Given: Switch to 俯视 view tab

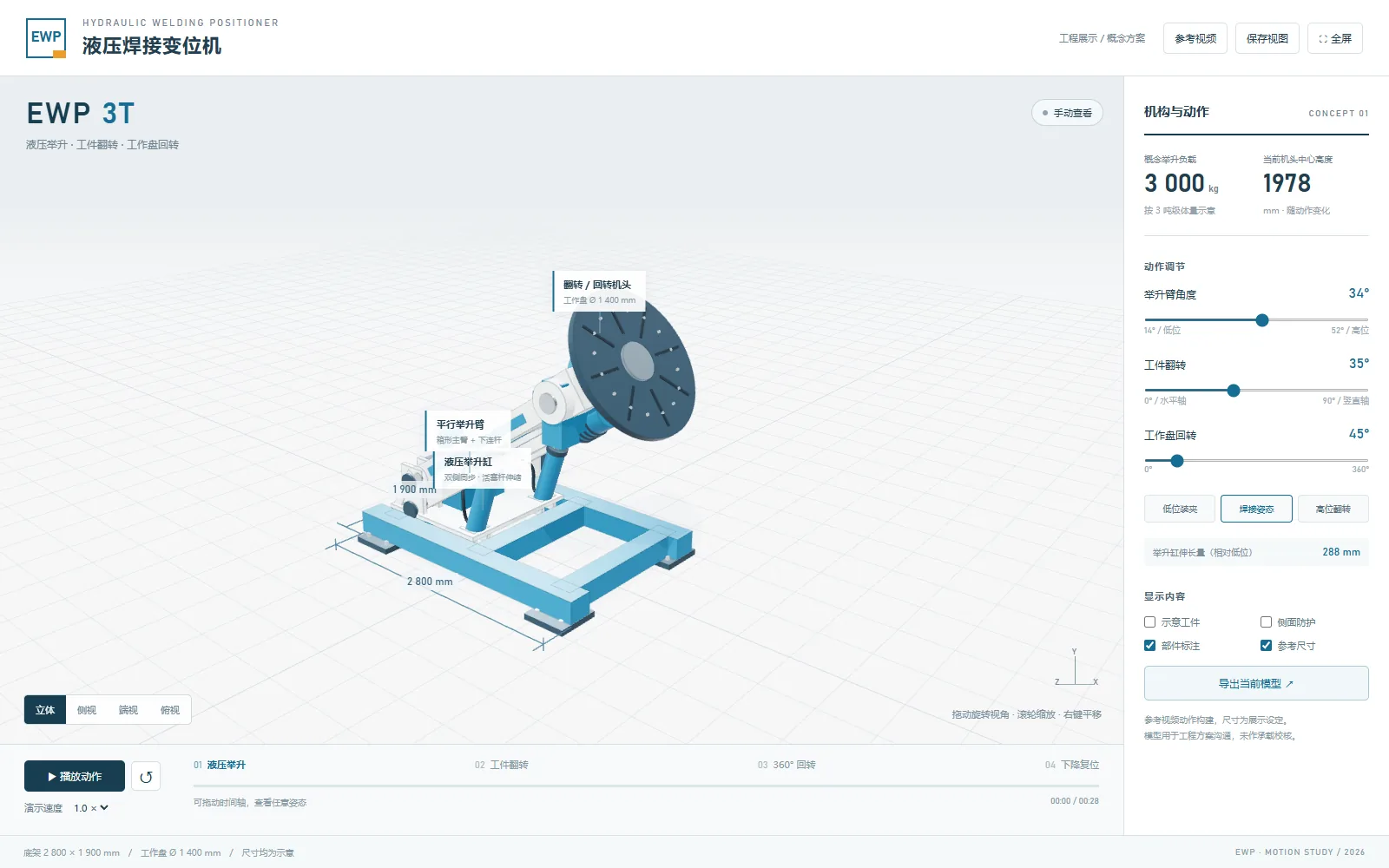Looking at the screenshot, I should (170, 710).
